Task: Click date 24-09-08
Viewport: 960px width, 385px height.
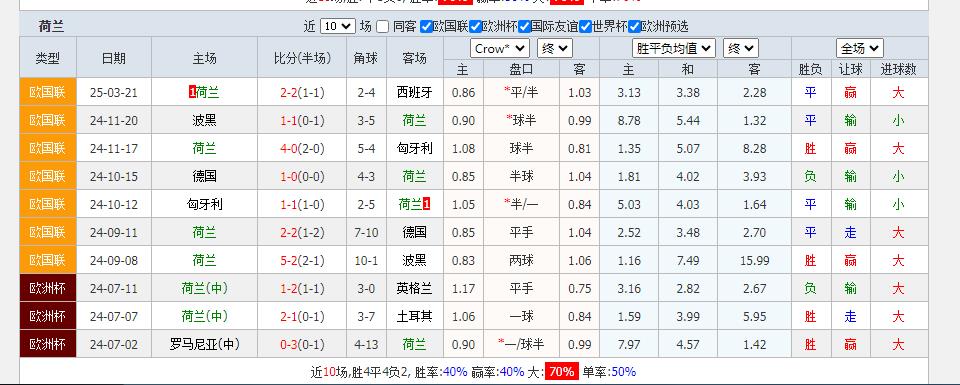Action: point(114,261)
